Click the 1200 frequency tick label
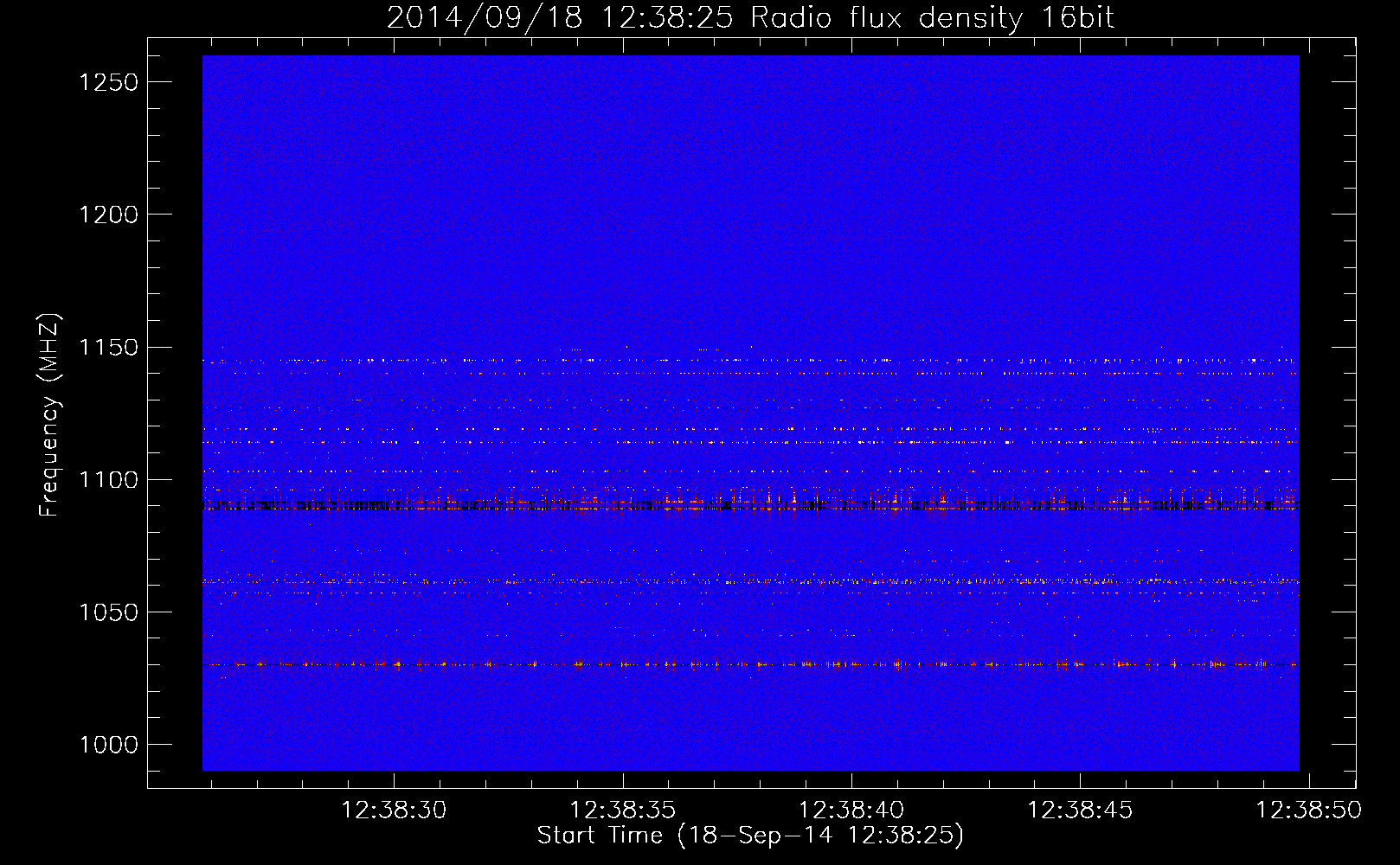The height and width of the screenshot is (865, 1400). (109, 215)
